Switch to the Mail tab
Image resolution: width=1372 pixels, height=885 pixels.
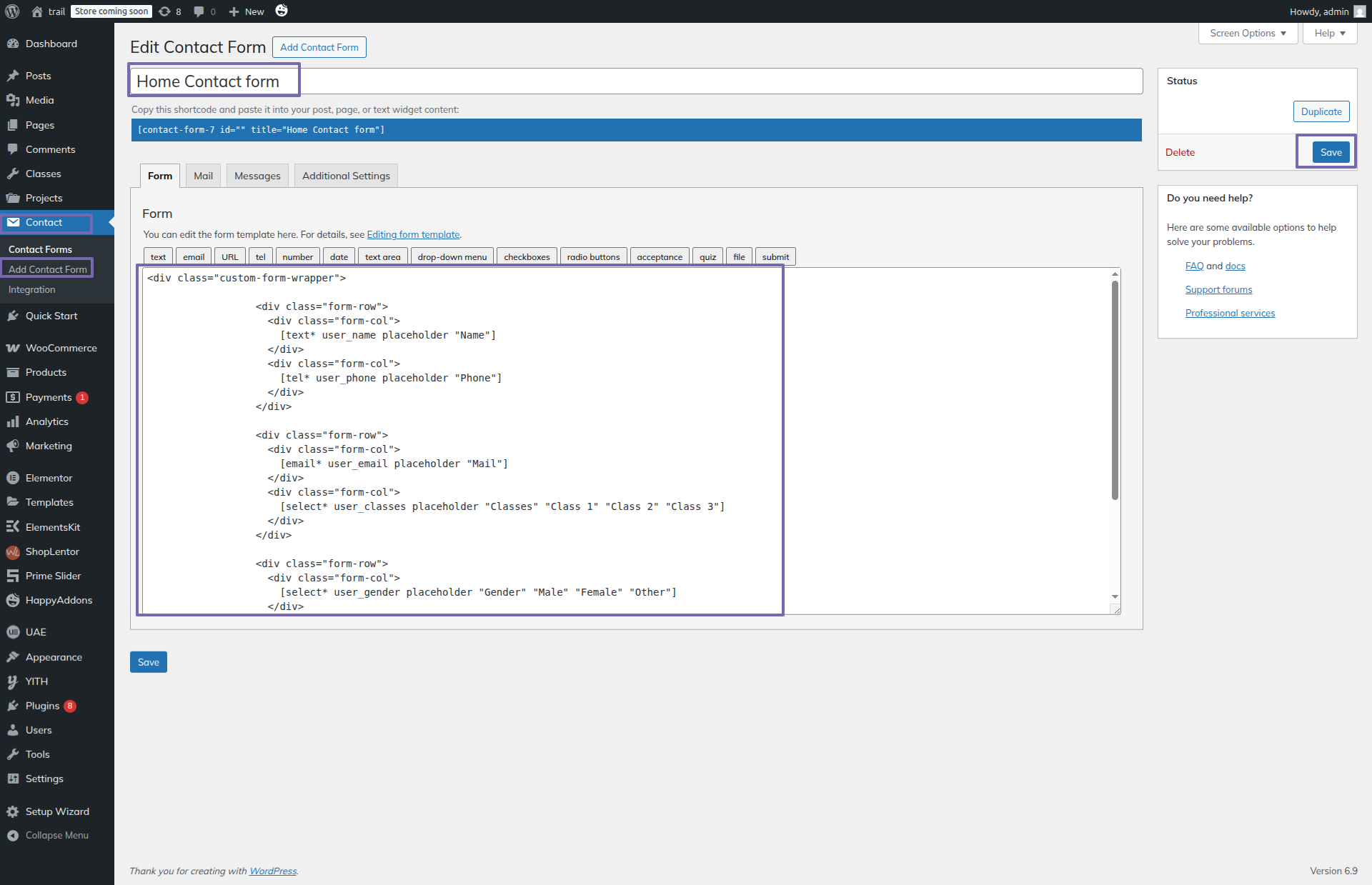point(203,176)
